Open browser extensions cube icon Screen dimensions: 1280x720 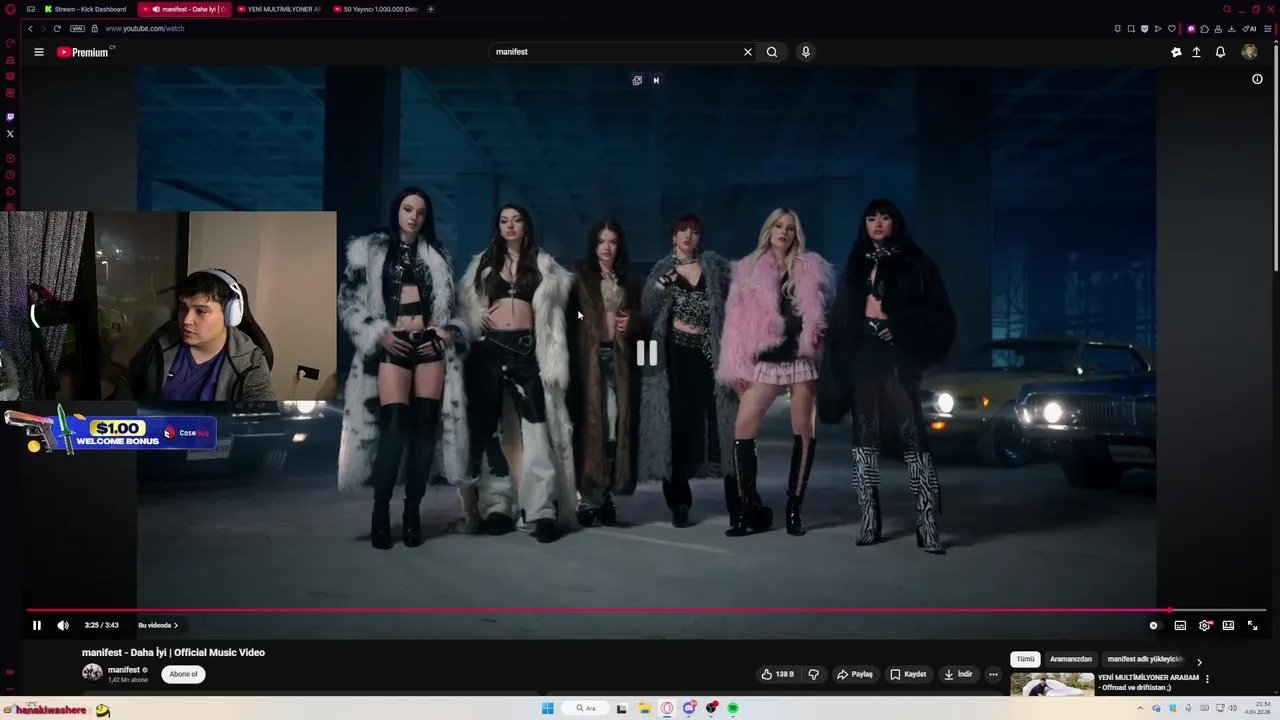pos(1204,28)
